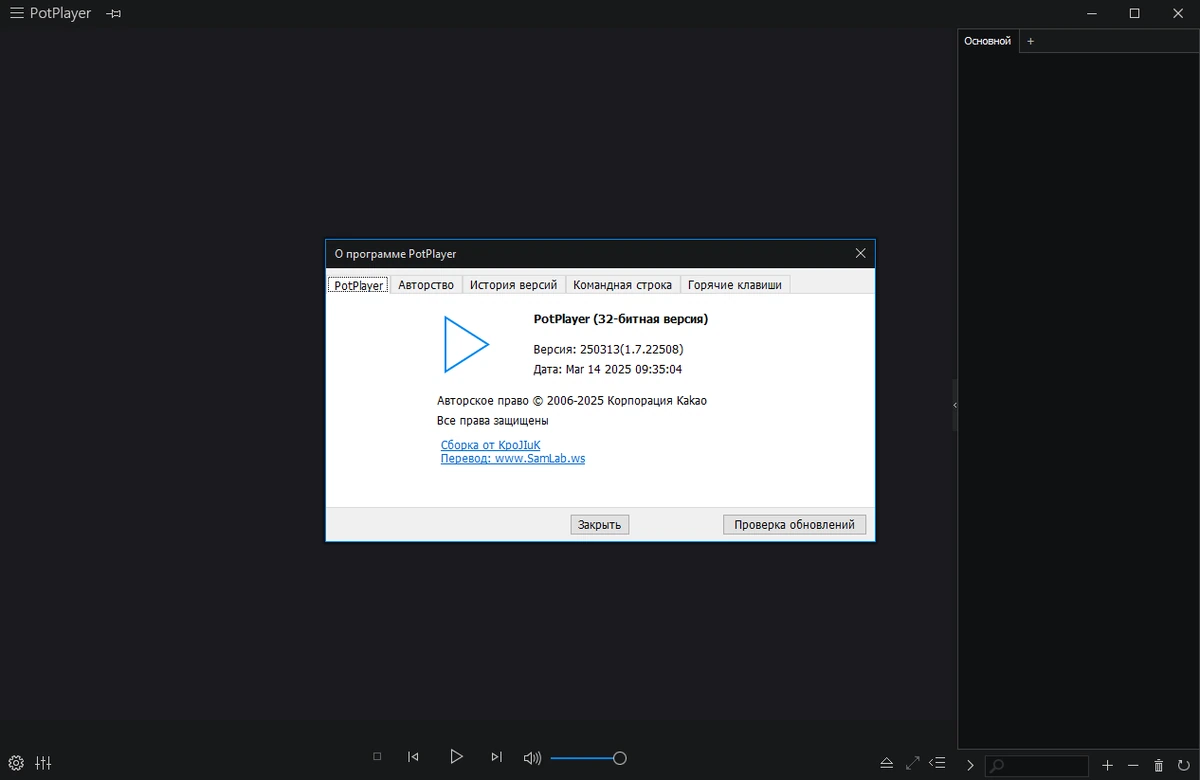This screenshot has width=1200, height=780.
Task: Open the Перевод: www.SamLab.ws link
Action: (513, 458)
